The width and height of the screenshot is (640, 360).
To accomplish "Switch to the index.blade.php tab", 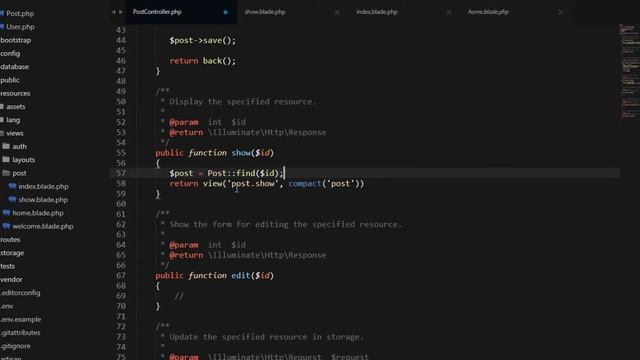I will (x=377, y=12).
